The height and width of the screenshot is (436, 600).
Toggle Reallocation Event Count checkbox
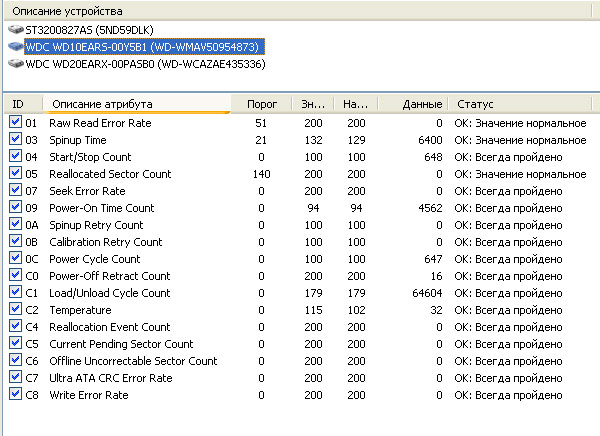pyautogui.click(x=15, y=326)
